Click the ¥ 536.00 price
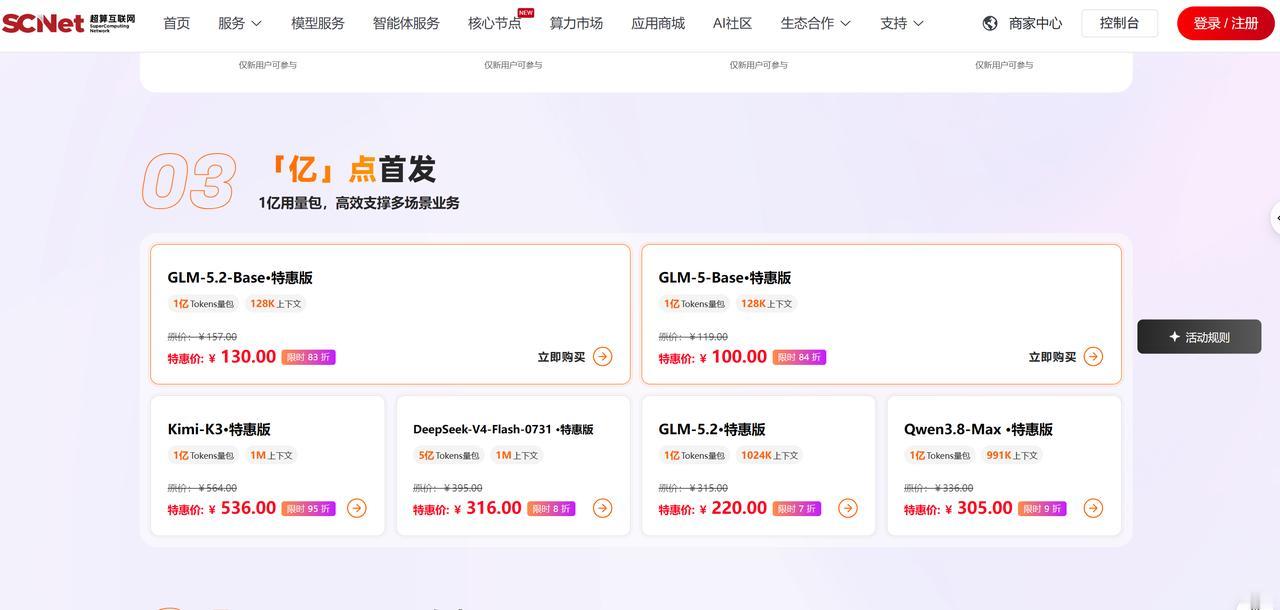The image size is (1280, 610). 242,508
